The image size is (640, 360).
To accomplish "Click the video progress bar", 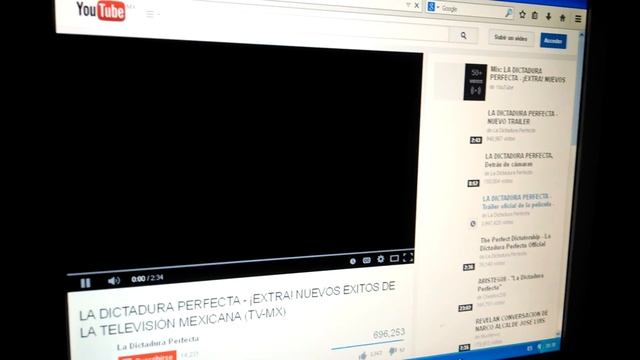I will coord(241,262).
